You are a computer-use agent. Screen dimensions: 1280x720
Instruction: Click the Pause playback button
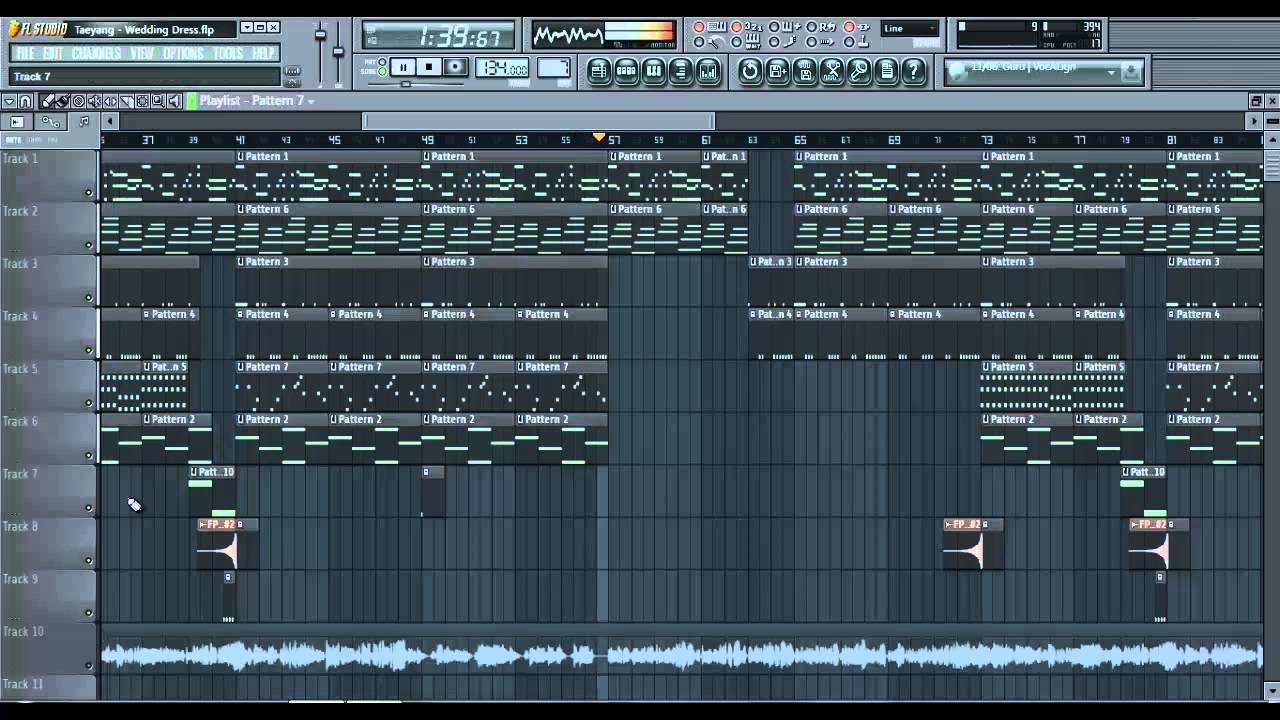(403, 67)
